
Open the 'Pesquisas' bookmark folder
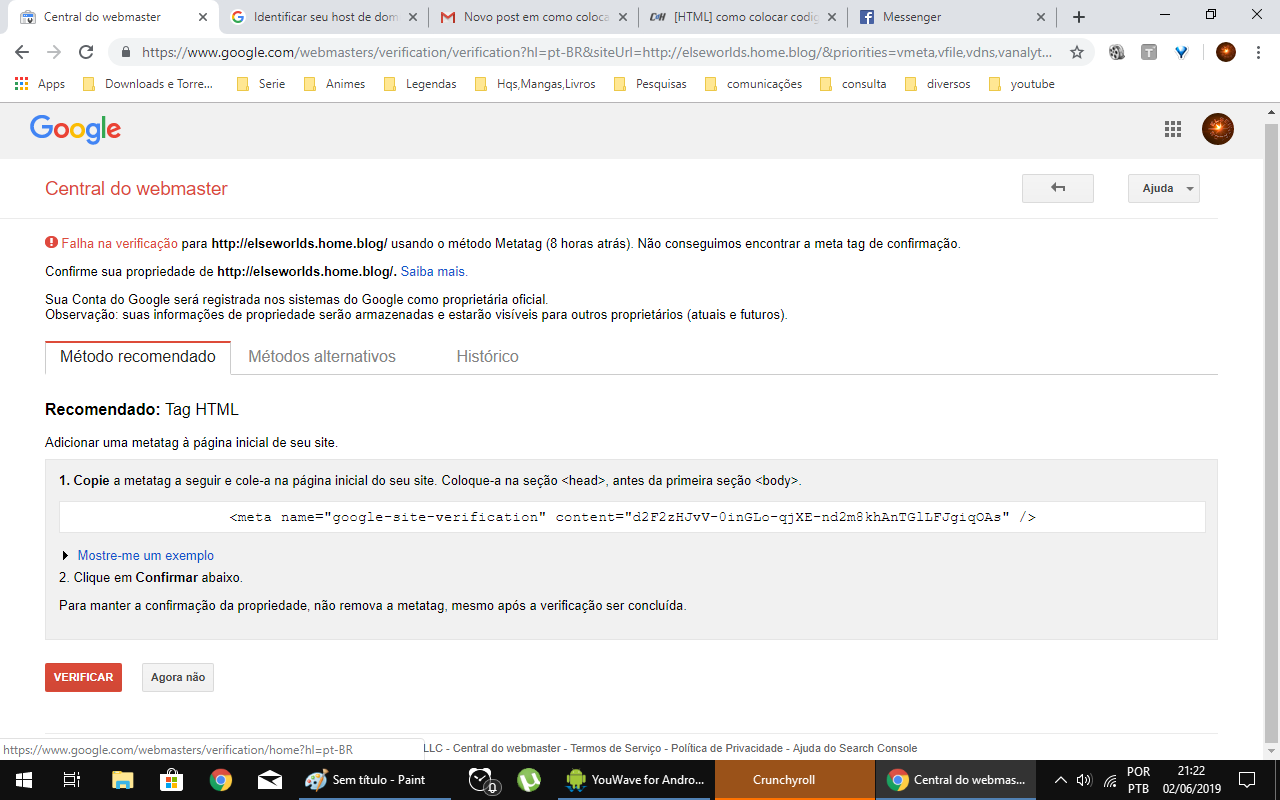(x=651, y=84)
